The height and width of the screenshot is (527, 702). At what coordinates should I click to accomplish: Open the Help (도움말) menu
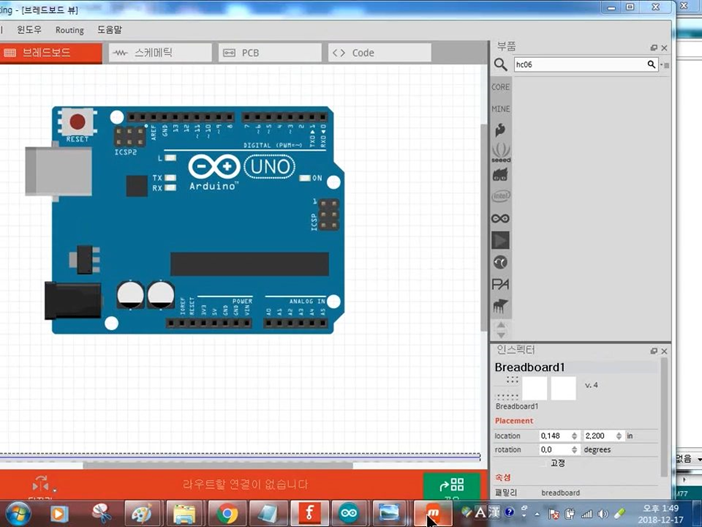click(110, 30)
